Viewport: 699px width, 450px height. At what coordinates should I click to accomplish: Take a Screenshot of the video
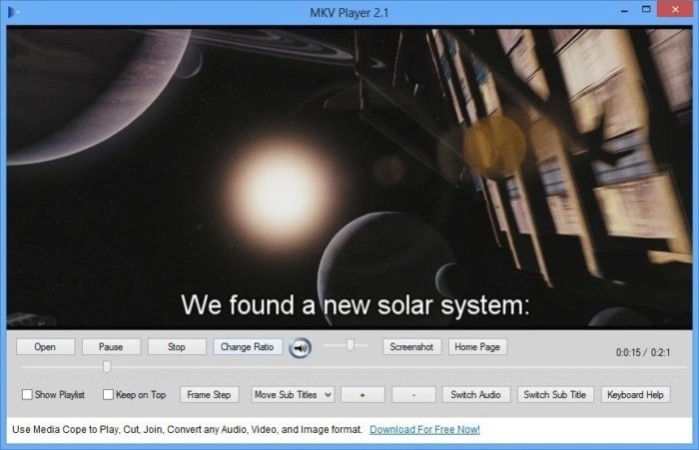click(x=412, y=347)
